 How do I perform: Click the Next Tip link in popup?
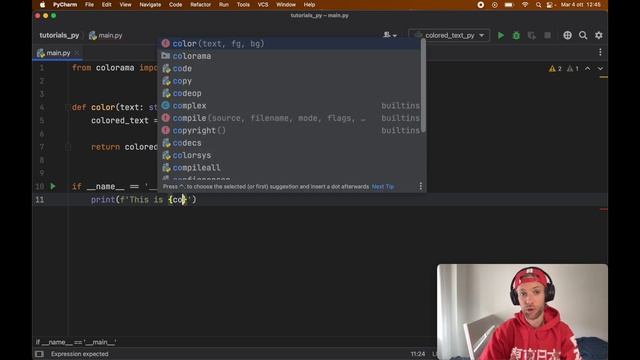click(382, 187)
